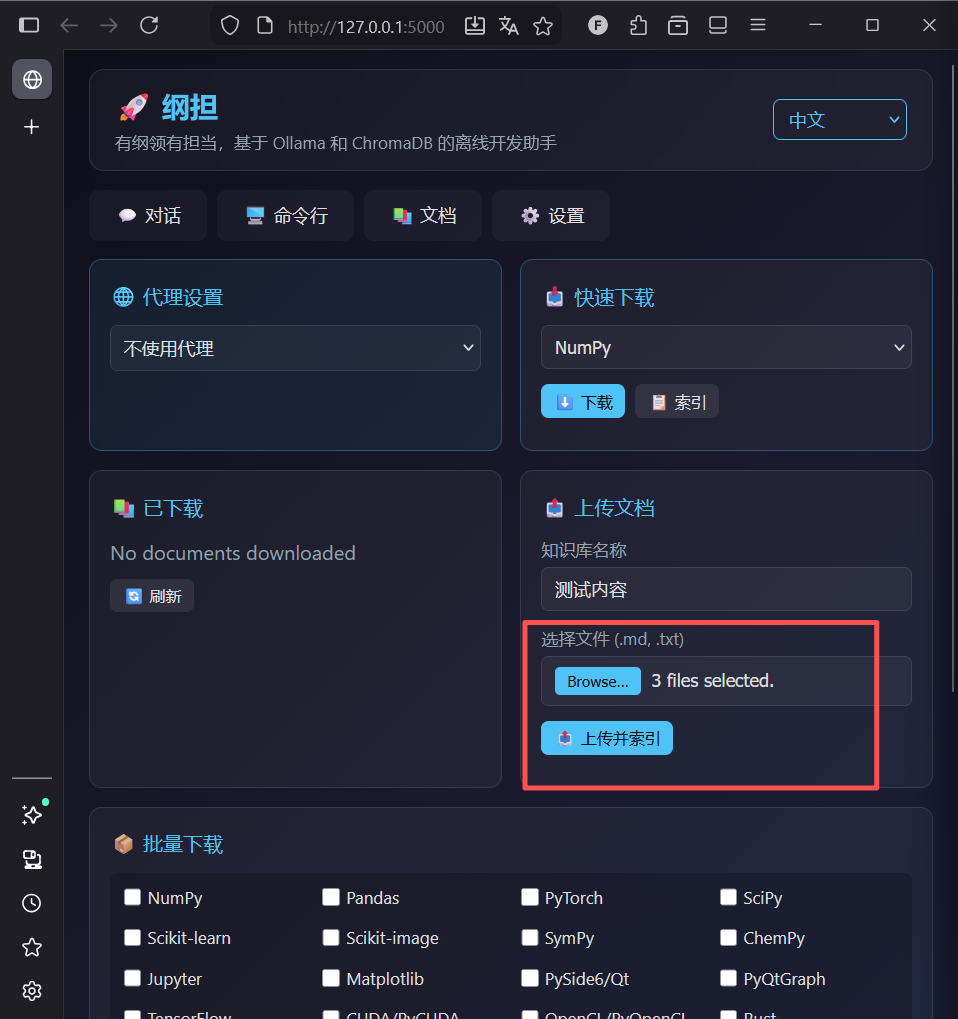The height and width of the screenshot is (1019, 958).
Task: Open the hamburger application menu
Action: pyautogui.click(x=758, y=25)
